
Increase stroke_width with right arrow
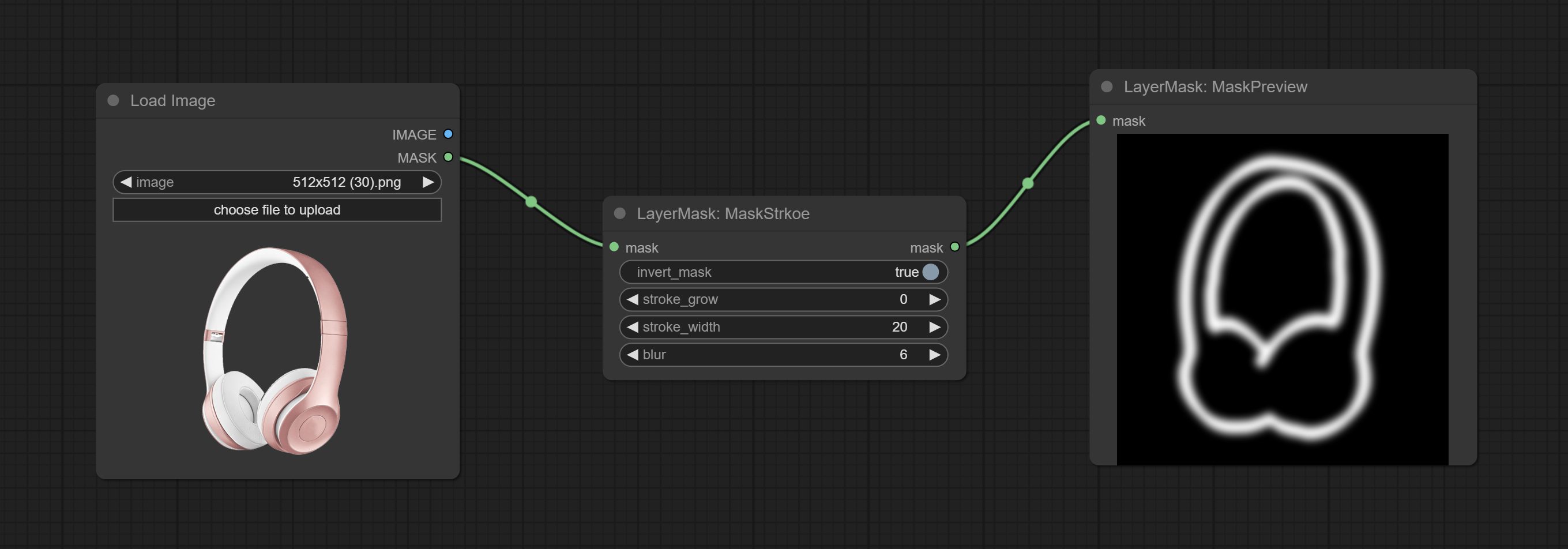[934, 327]
